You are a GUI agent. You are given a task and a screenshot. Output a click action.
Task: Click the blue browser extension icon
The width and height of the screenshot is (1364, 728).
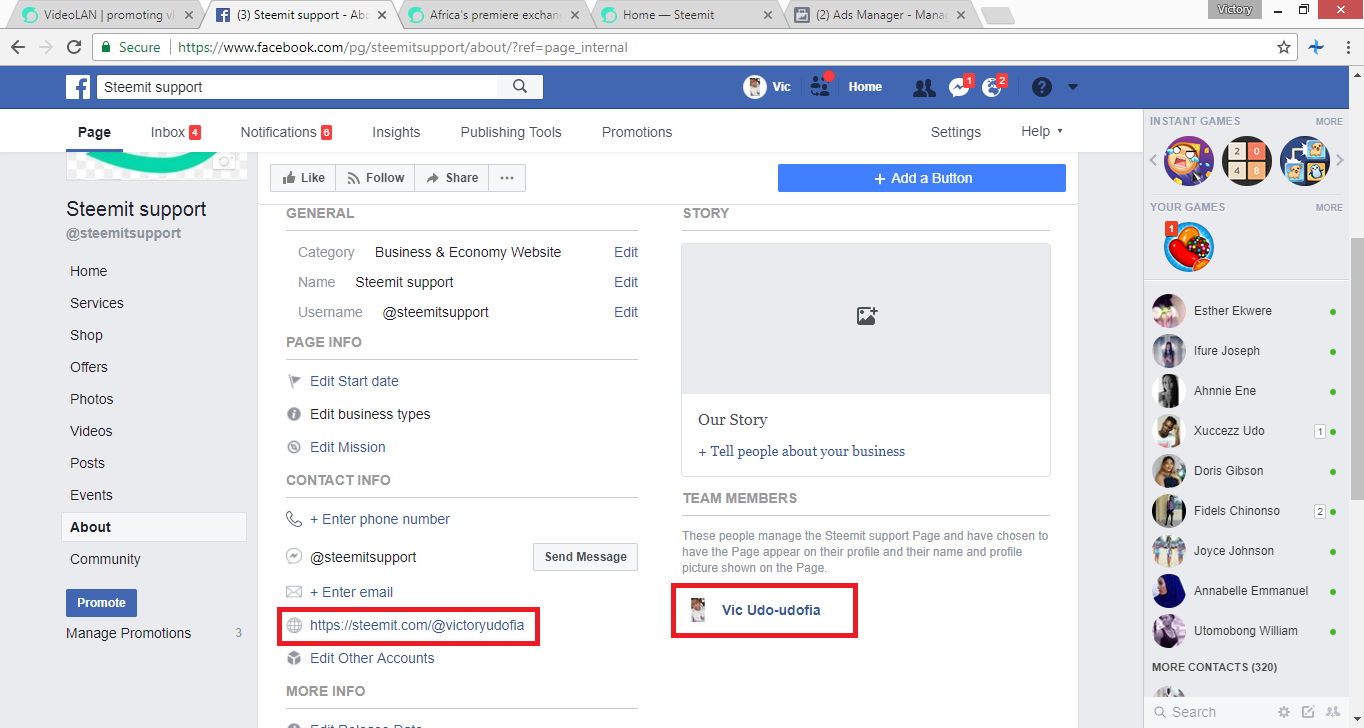pos(1317,47)
